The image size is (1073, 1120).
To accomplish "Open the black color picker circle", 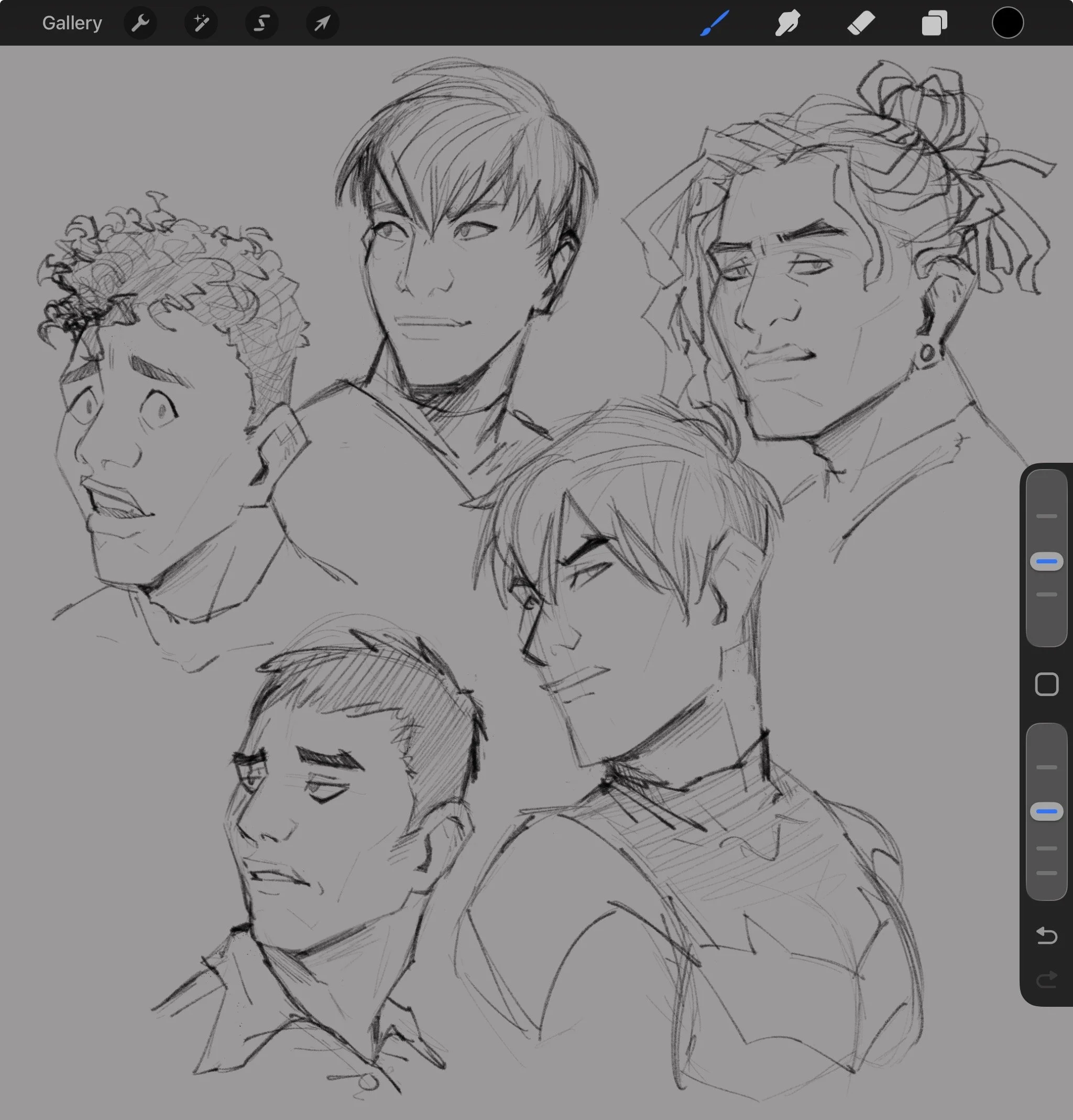I will (x=1008, y=23).
